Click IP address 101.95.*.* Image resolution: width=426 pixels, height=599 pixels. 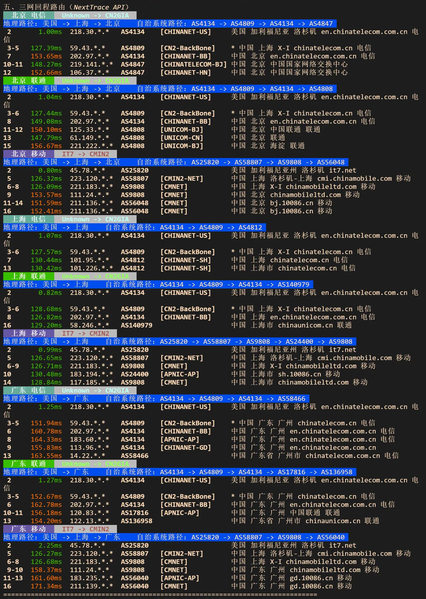point(89,260)
